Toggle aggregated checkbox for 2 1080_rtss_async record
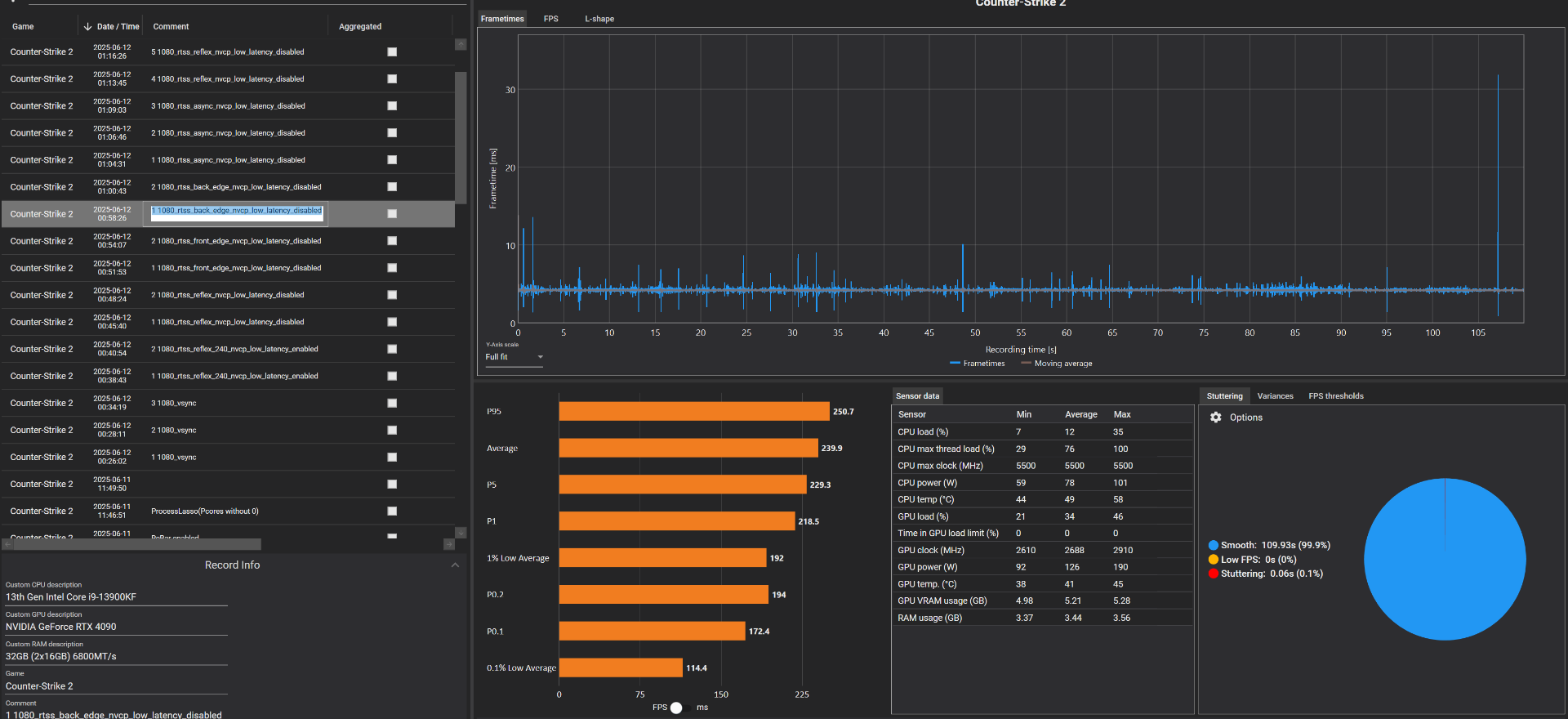 click(392, 133)
